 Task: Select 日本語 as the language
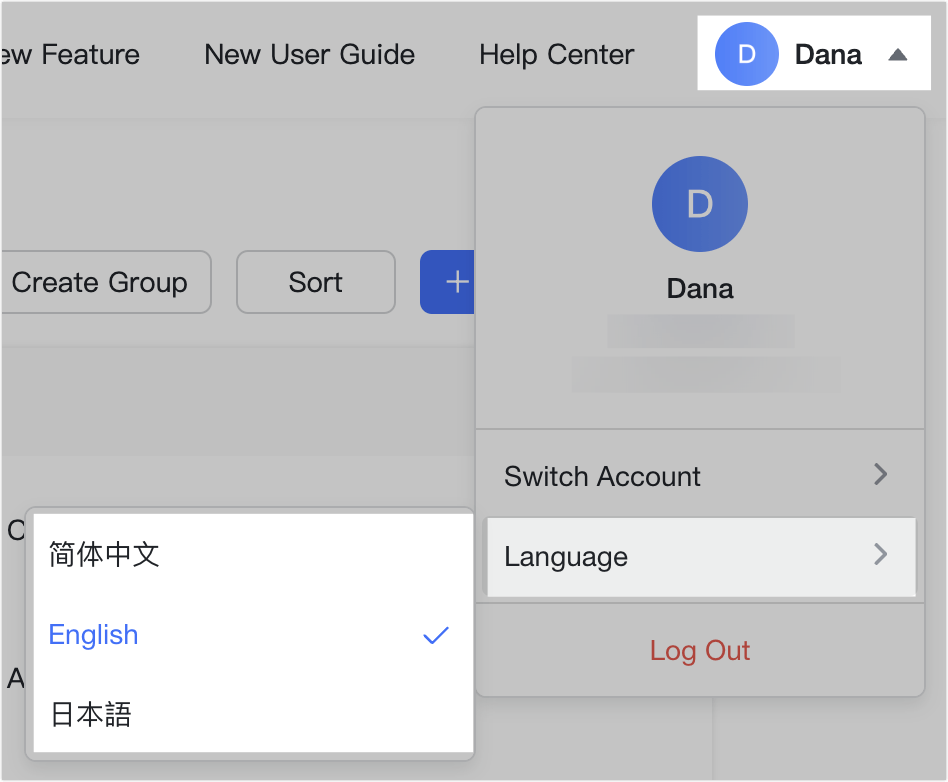[x=90, y=715]
